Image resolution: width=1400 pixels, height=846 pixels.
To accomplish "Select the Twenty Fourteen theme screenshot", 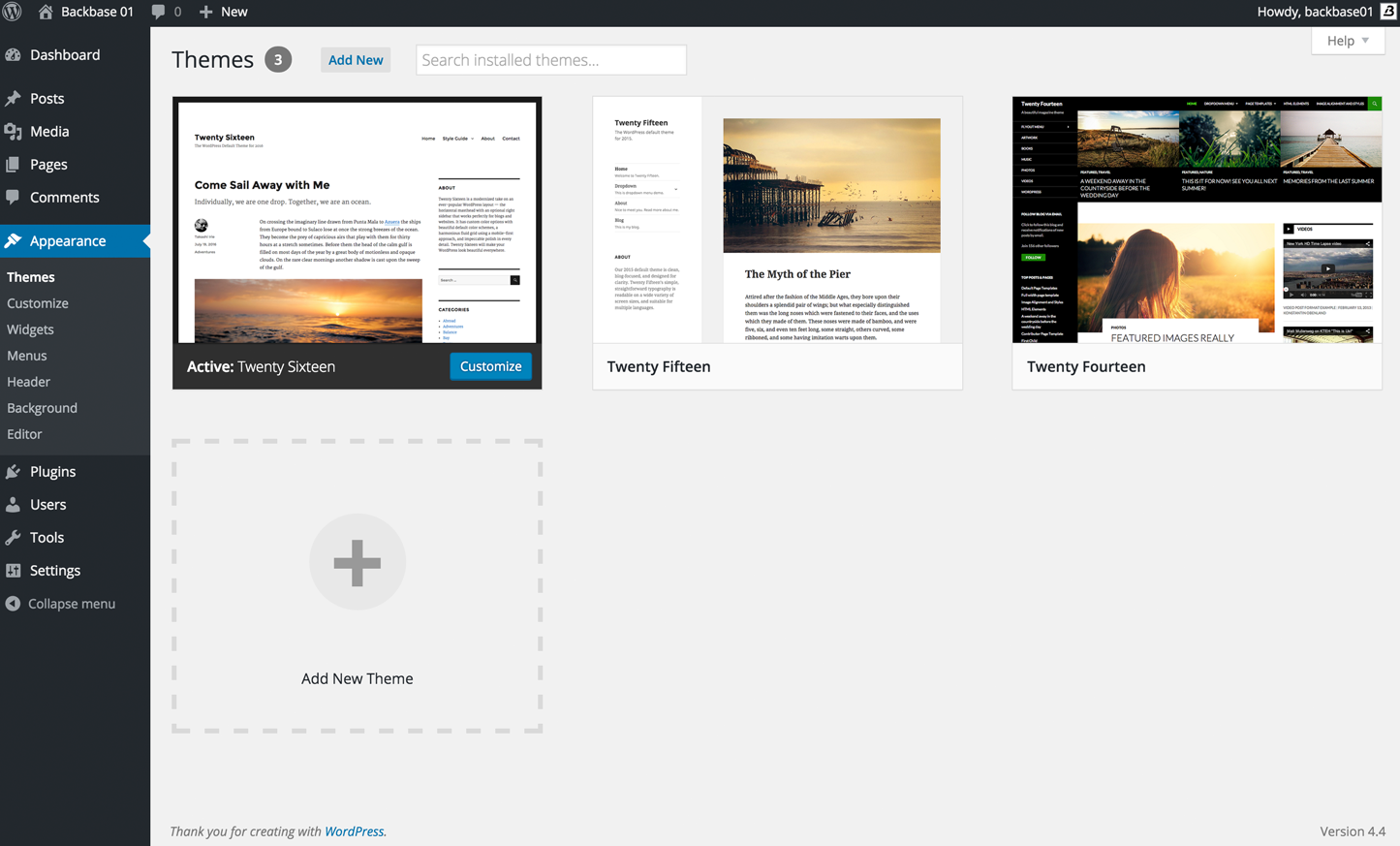I will [1198, 220].
